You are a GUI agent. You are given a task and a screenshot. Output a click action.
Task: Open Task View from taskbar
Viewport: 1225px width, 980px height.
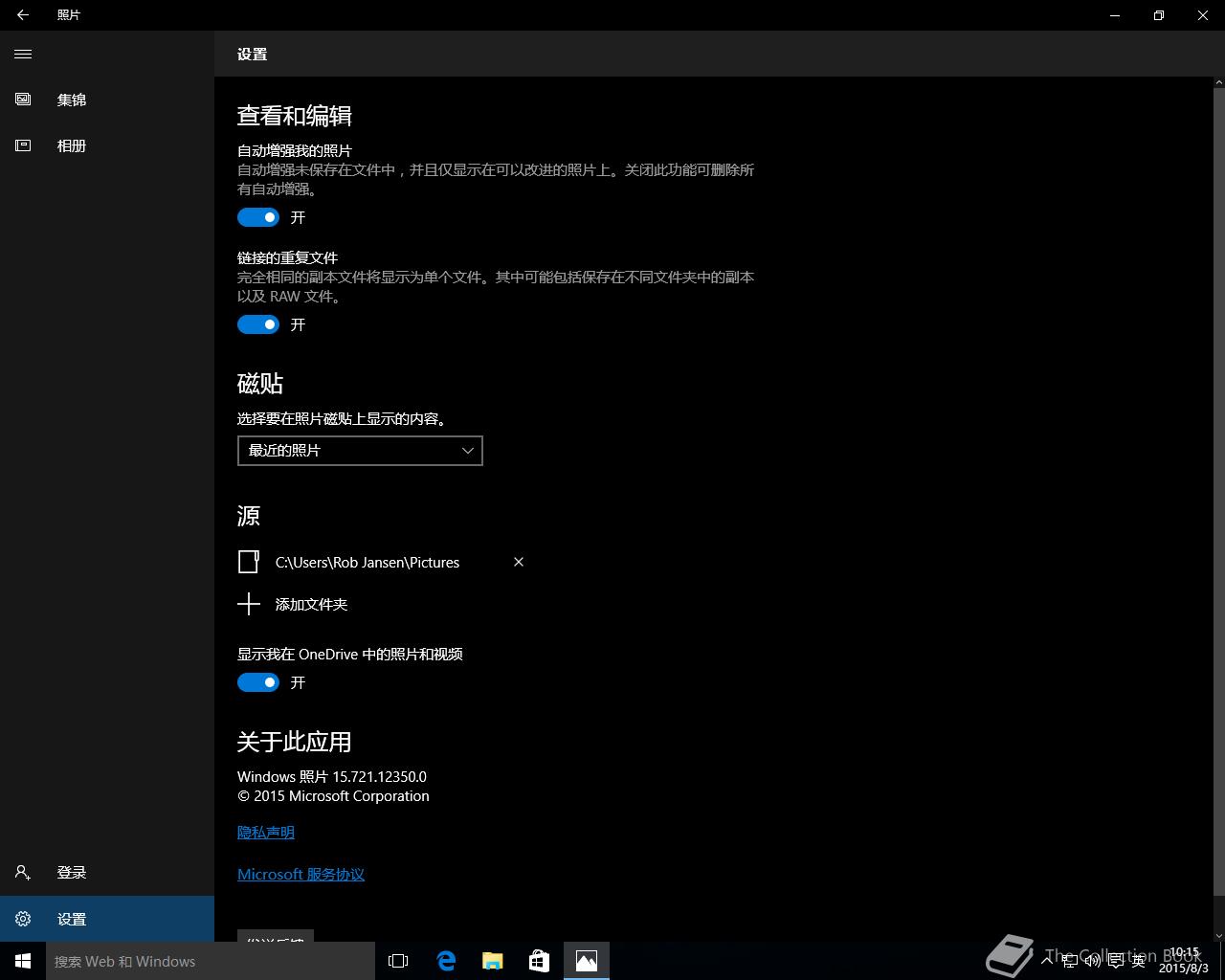398,961
